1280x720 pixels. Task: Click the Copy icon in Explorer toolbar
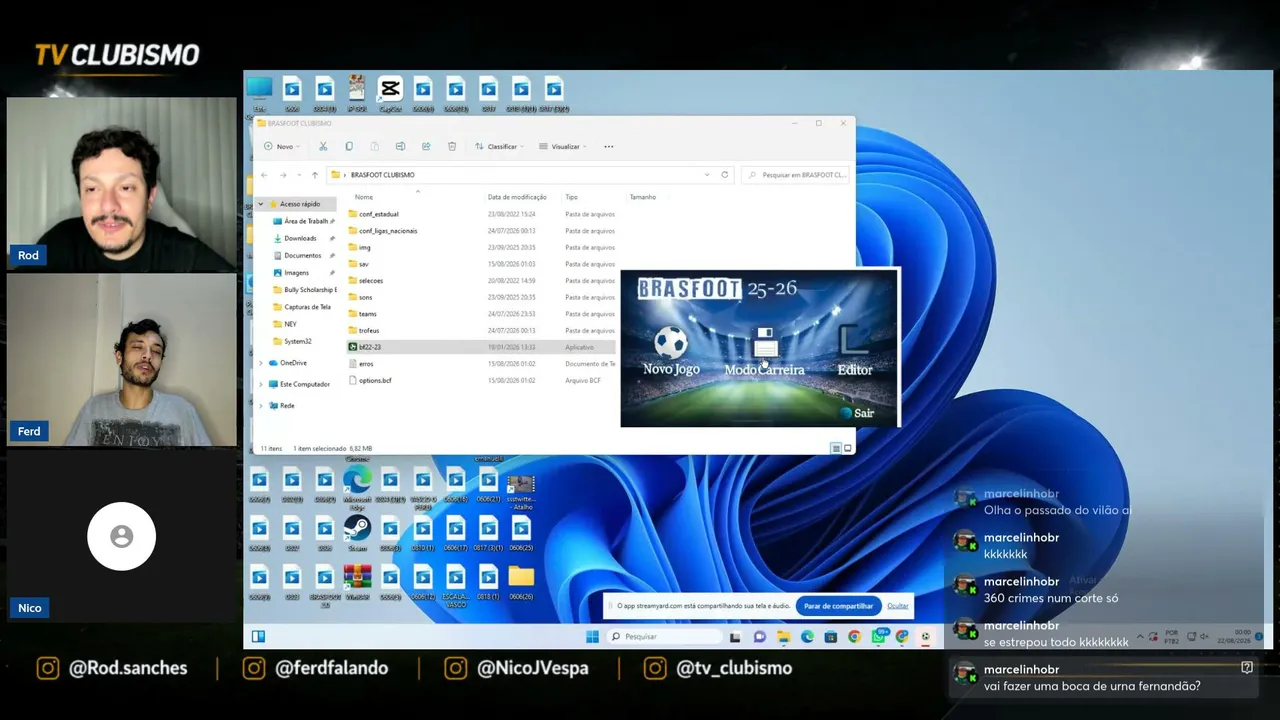click(x=349, y=146)
